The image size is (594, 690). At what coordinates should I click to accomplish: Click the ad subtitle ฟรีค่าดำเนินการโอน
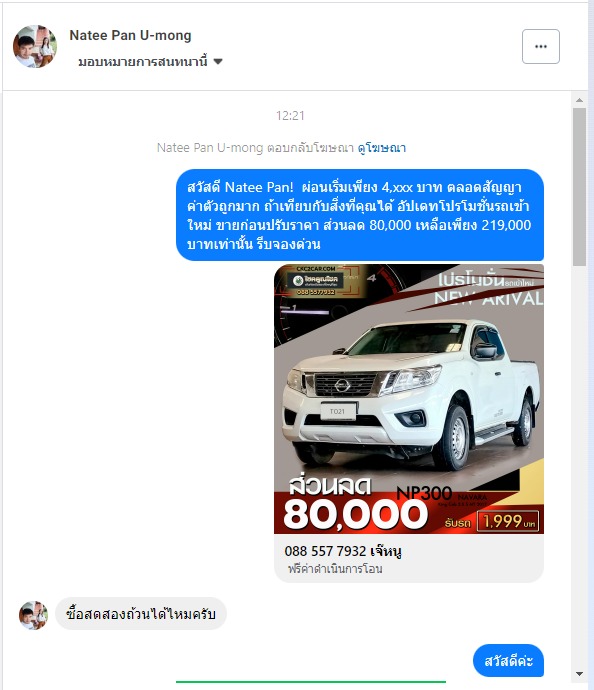click(335, 569)
